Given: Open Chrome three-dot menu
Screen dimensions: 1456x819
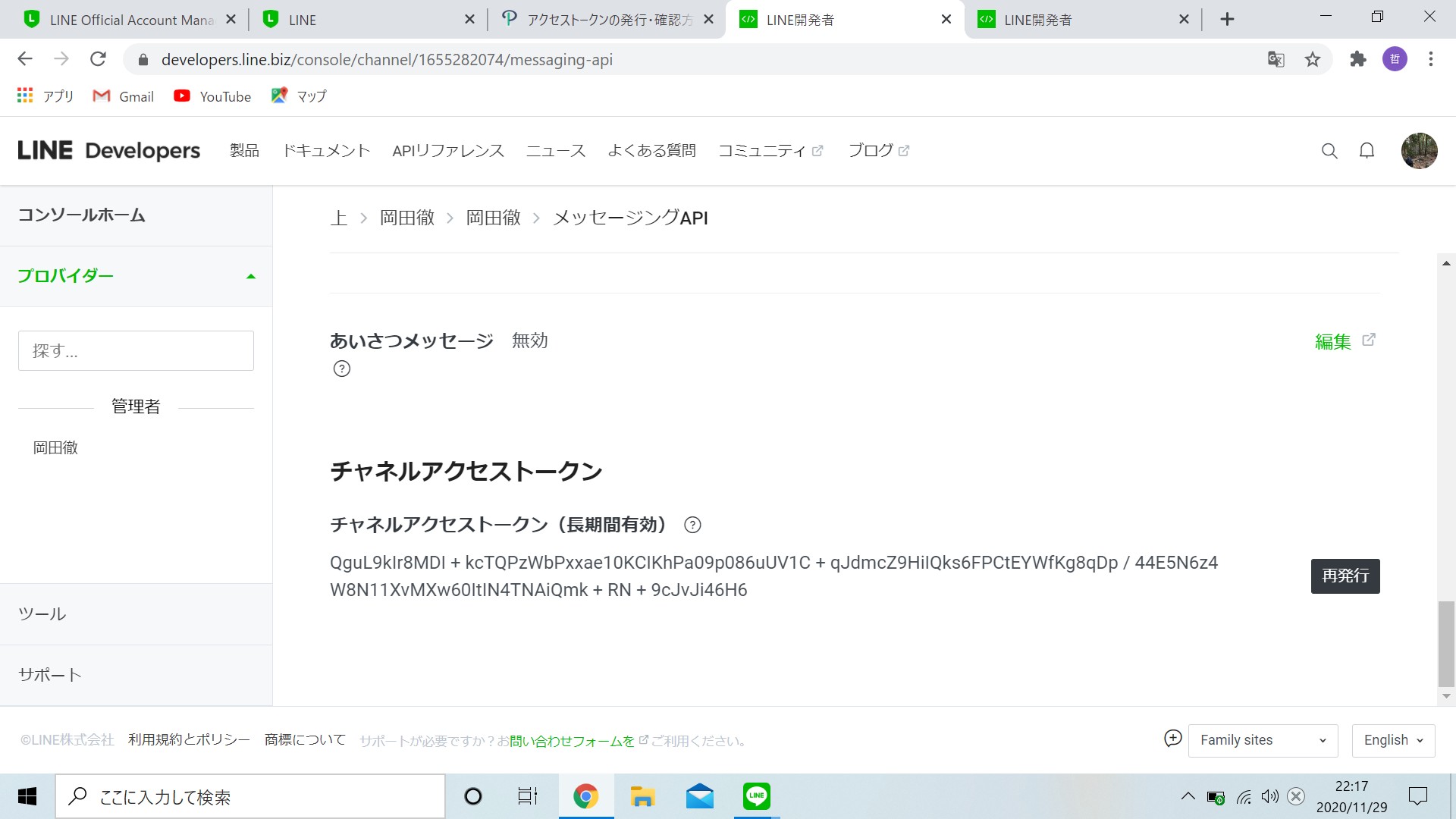Looking at the screenshot, I should point(1431,59).
